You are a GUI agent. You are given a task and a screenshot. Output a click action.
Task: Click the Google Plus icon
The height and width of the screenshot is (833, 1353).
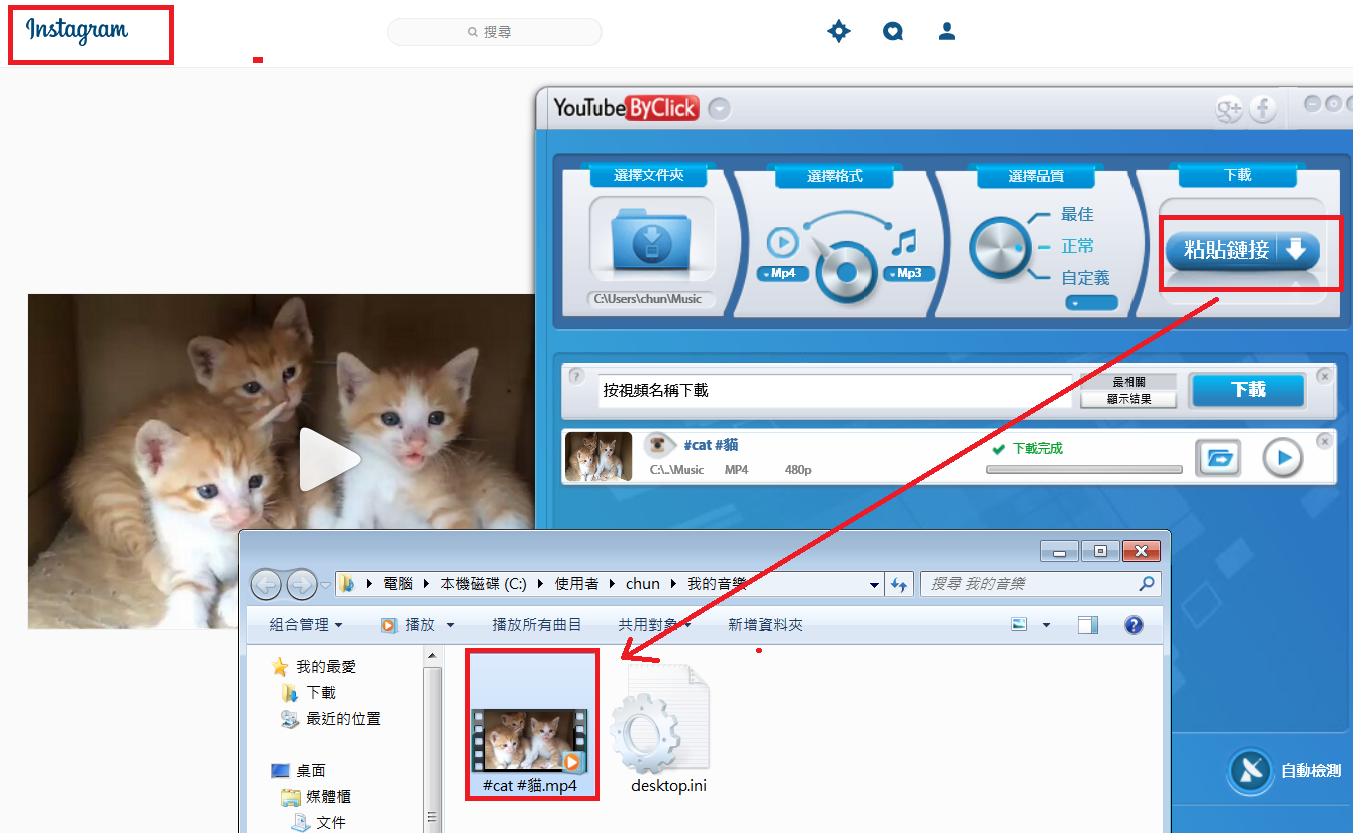click(x=1229, y=110)
